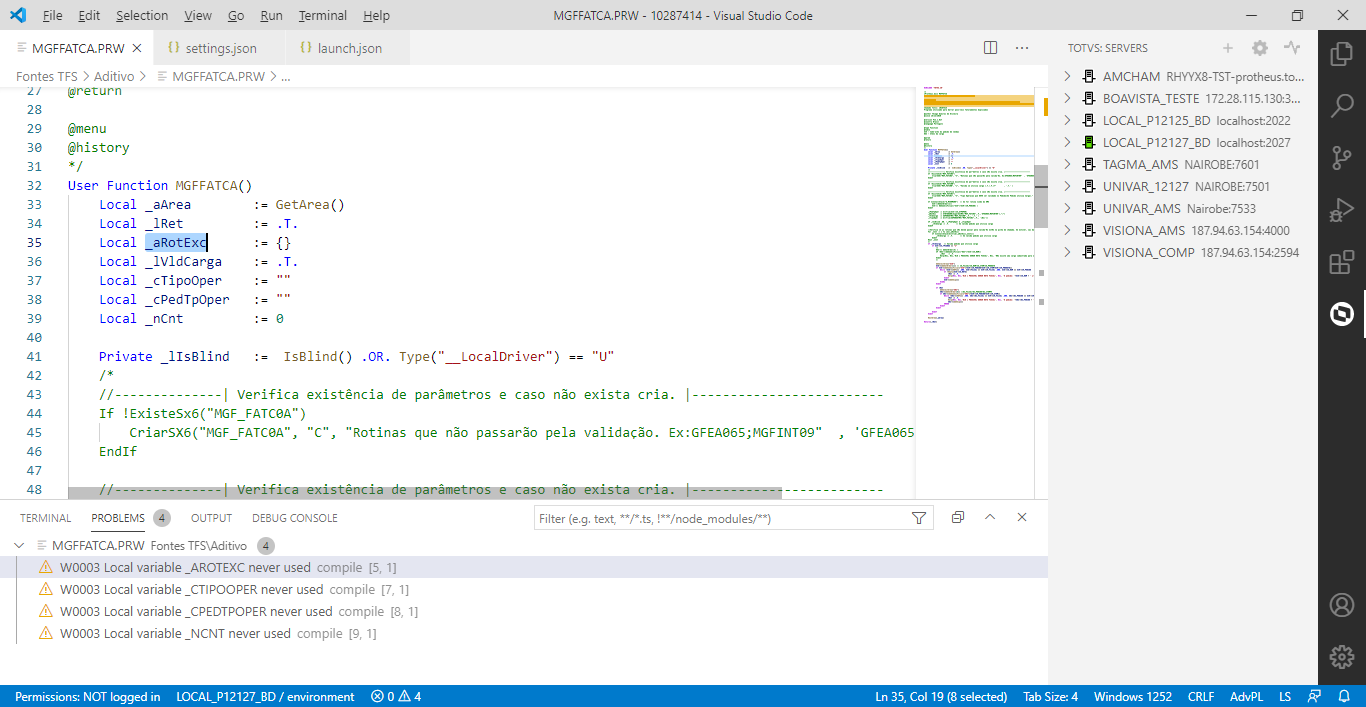Close the bottom panel
This screenshot has height=707, width=1366.
(x=1022, y=518)
